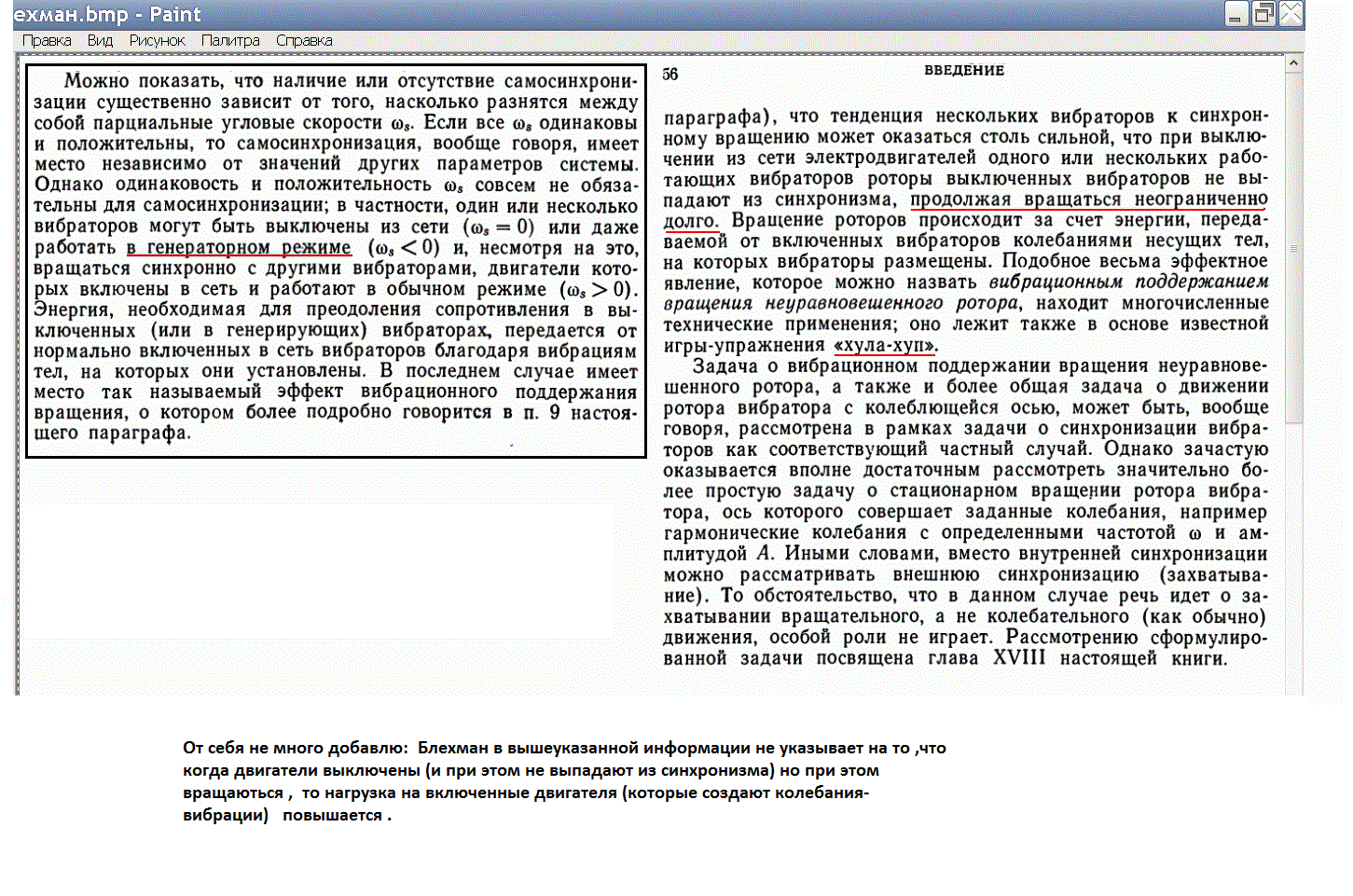1353x896 pixels.
Task: Click the scrollbar track below the thumb
Action: [1293, 559]
